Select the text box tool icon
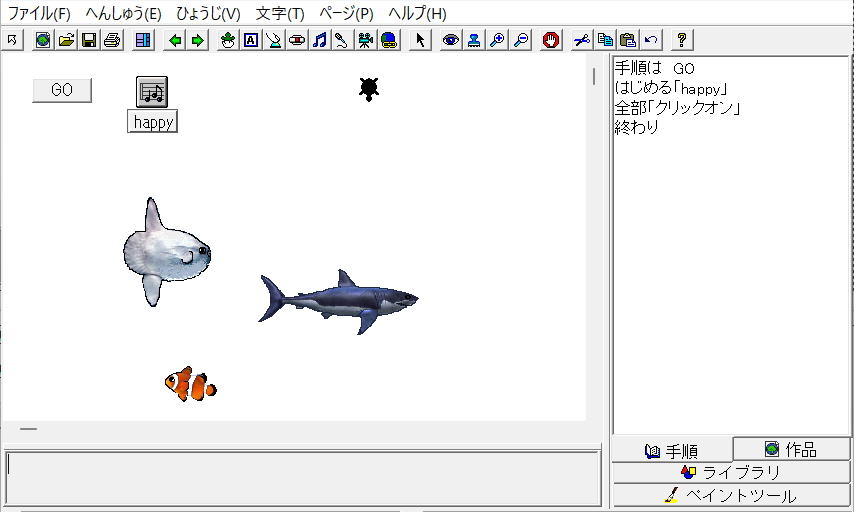Image resolution: width=854 pixels, height=512 pixels. 251,40
